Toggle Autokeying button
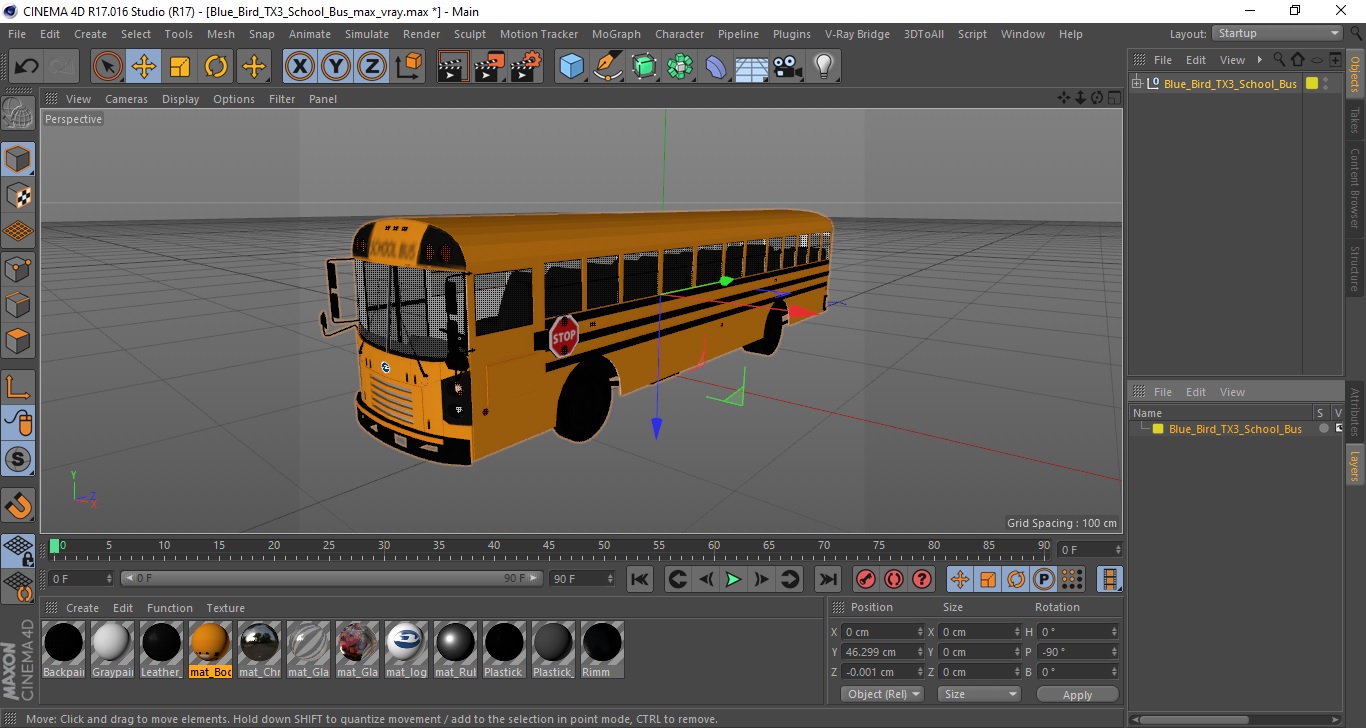 click(894, 579)
